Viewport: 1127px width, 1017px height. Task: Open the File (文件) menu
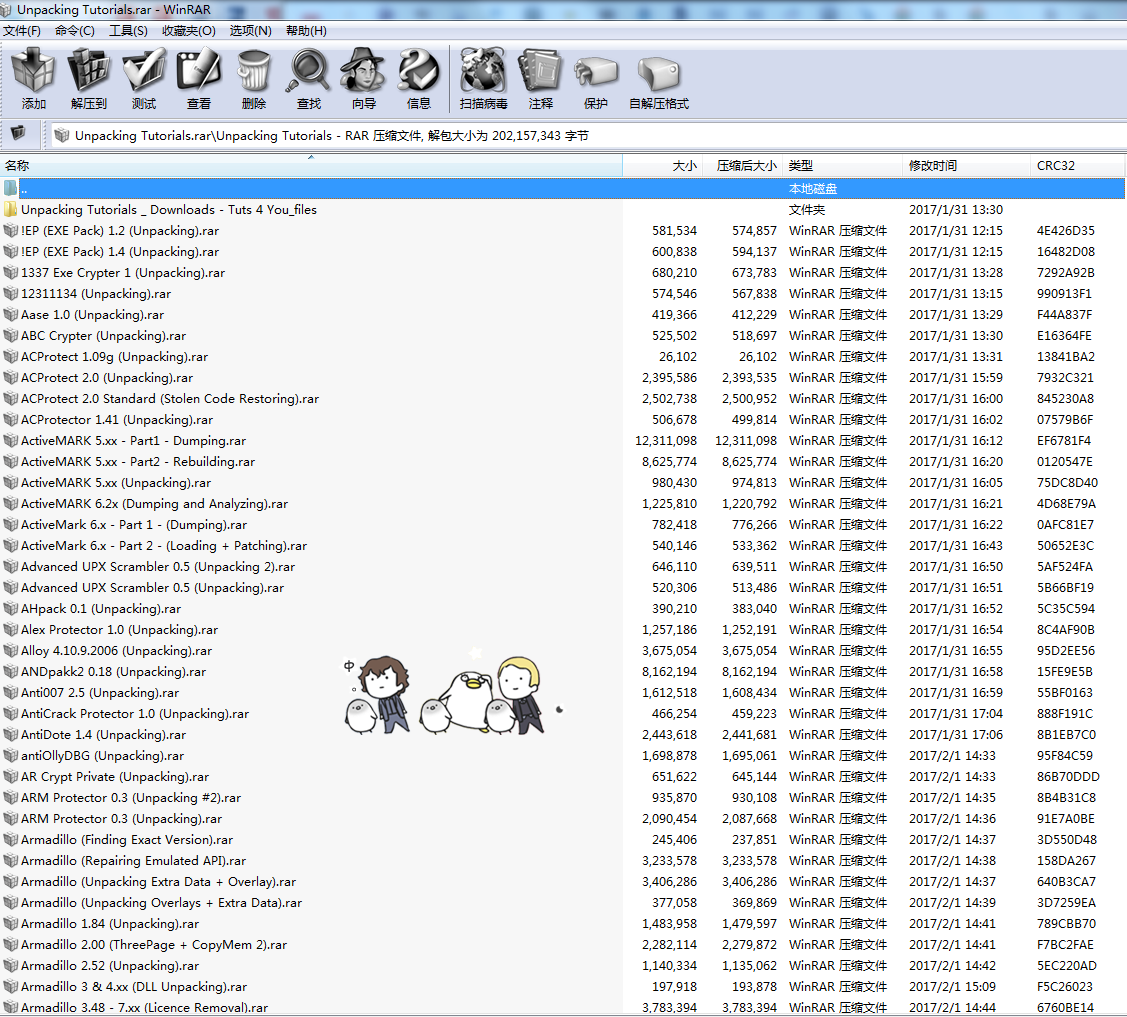(22, 31)
